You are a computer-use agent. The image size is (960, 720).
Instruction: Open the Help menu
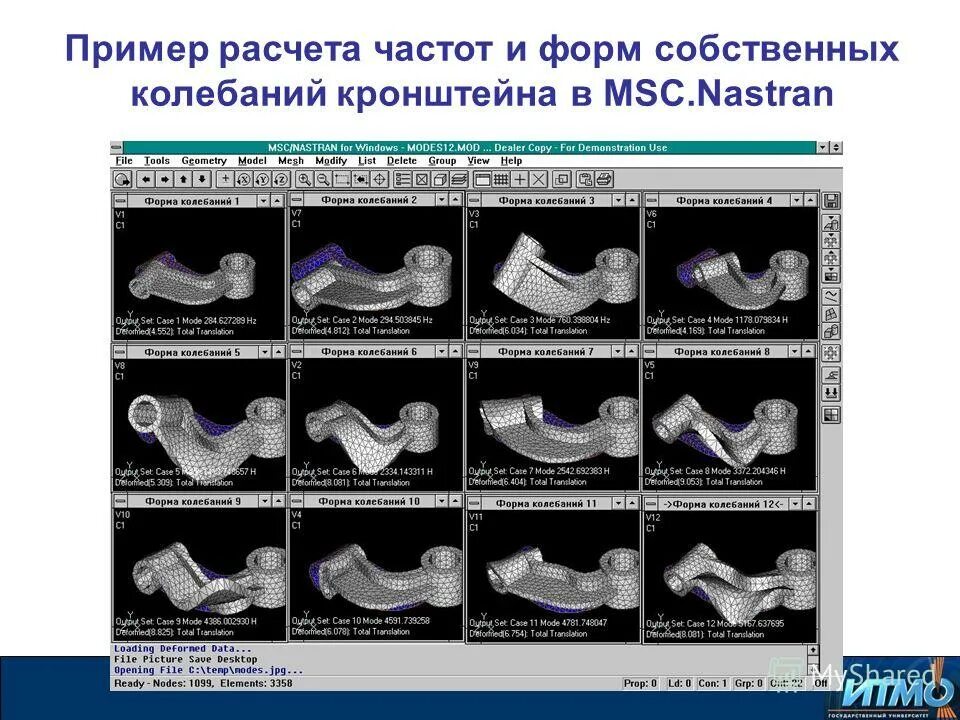[x=511, y=160]
